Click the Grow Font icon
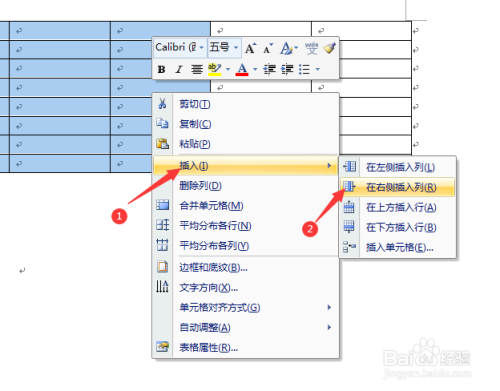Viewport: 500px width, 391px height. coord(250,48)
